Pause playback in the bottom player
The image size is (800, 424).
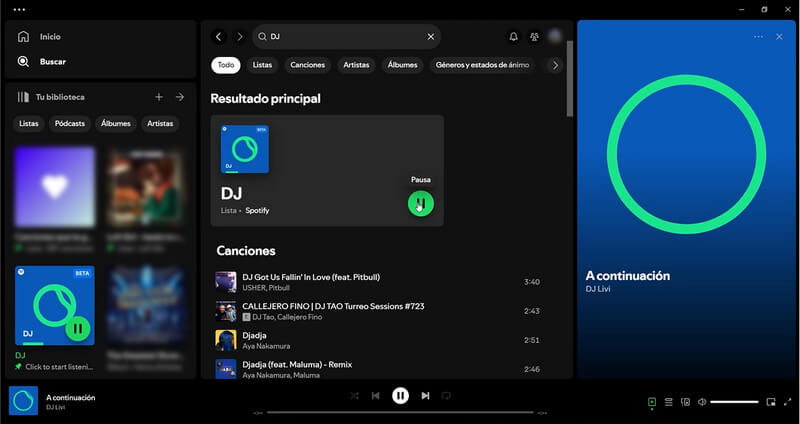(x=401, y=395)
